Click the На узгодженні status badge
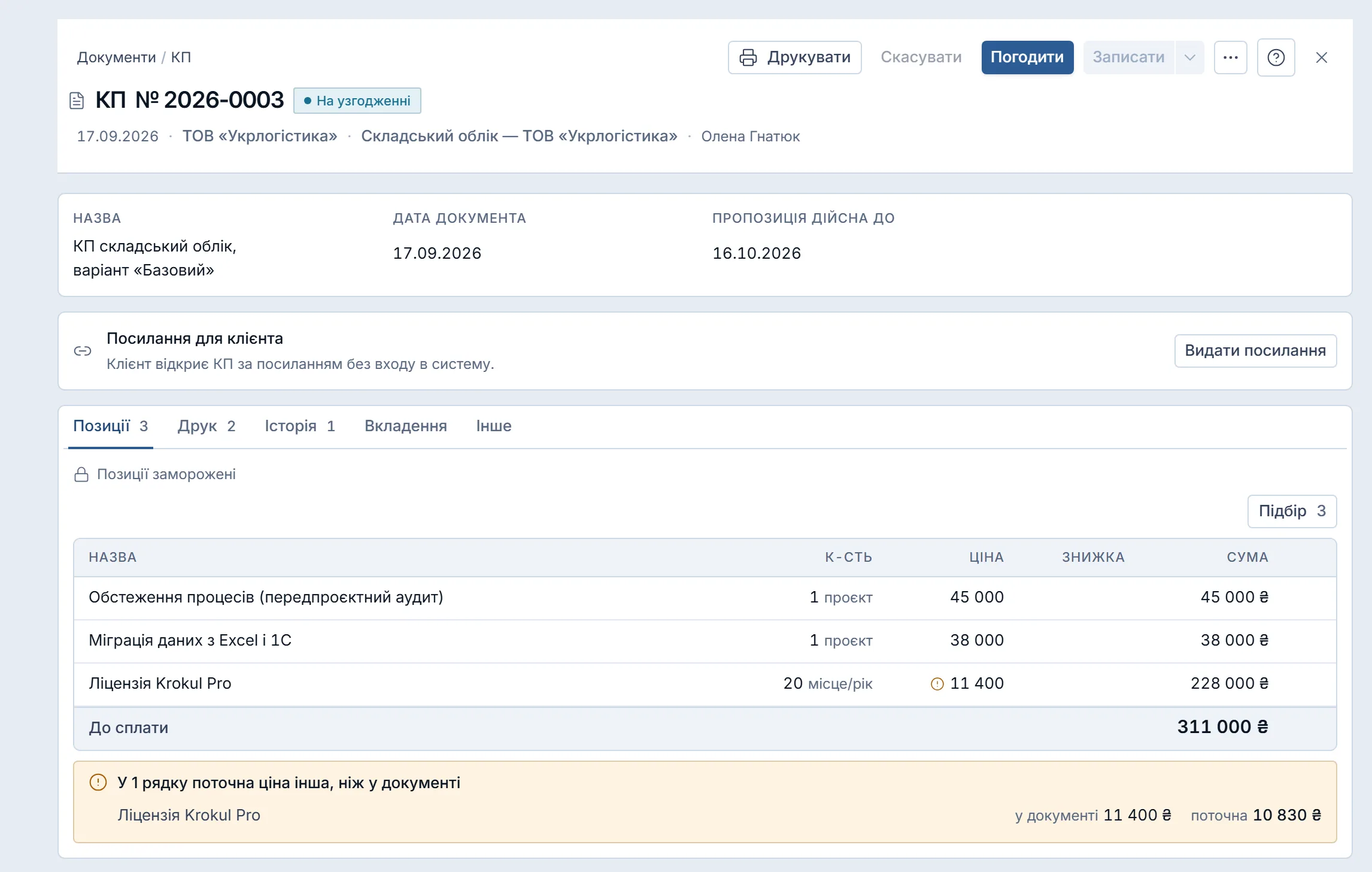The width and height of the screenshot is (1372, 872). (357, 101)
